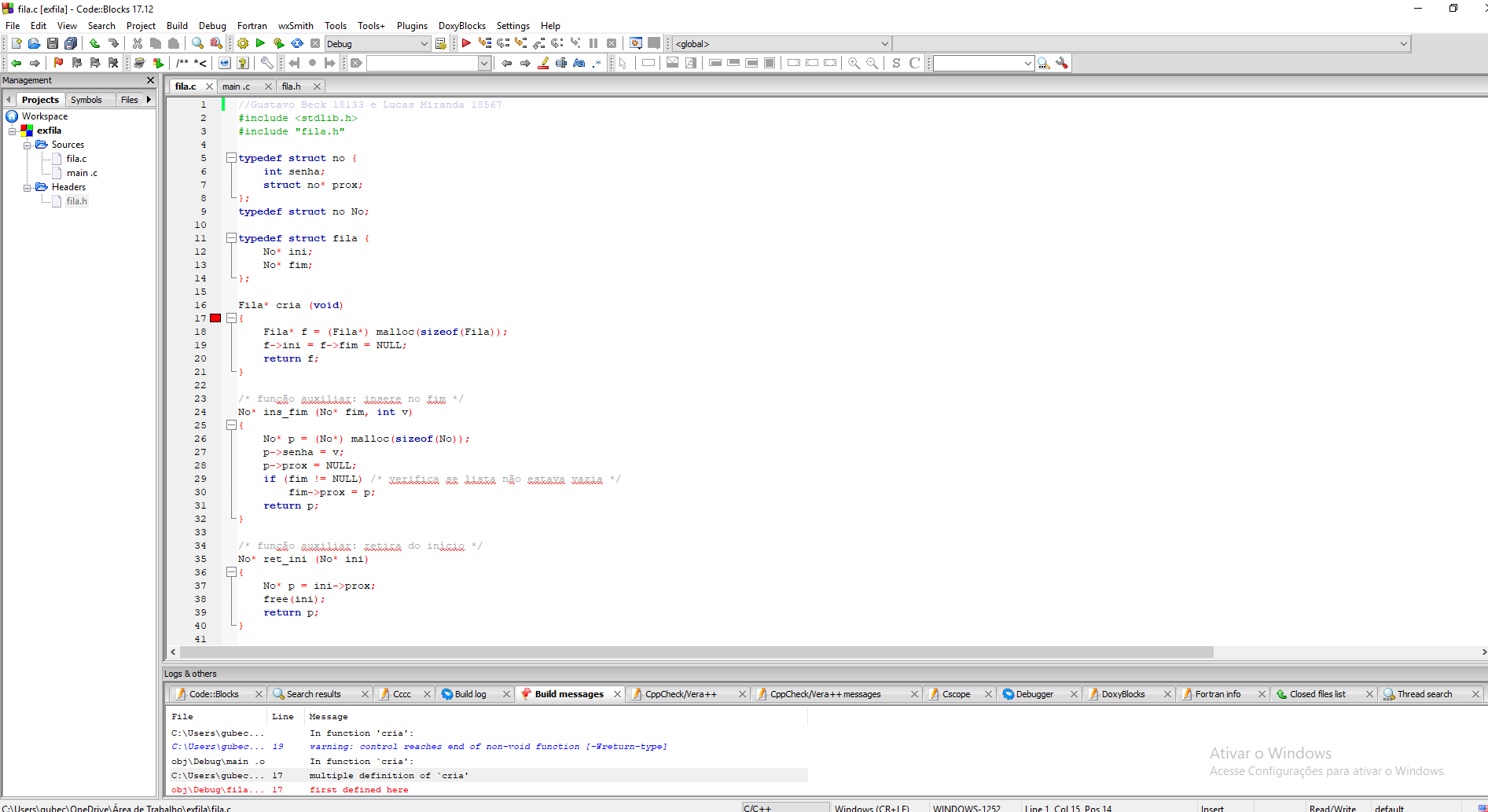
Task: Open the Plugins menu
Action: (x=412, y=26)
